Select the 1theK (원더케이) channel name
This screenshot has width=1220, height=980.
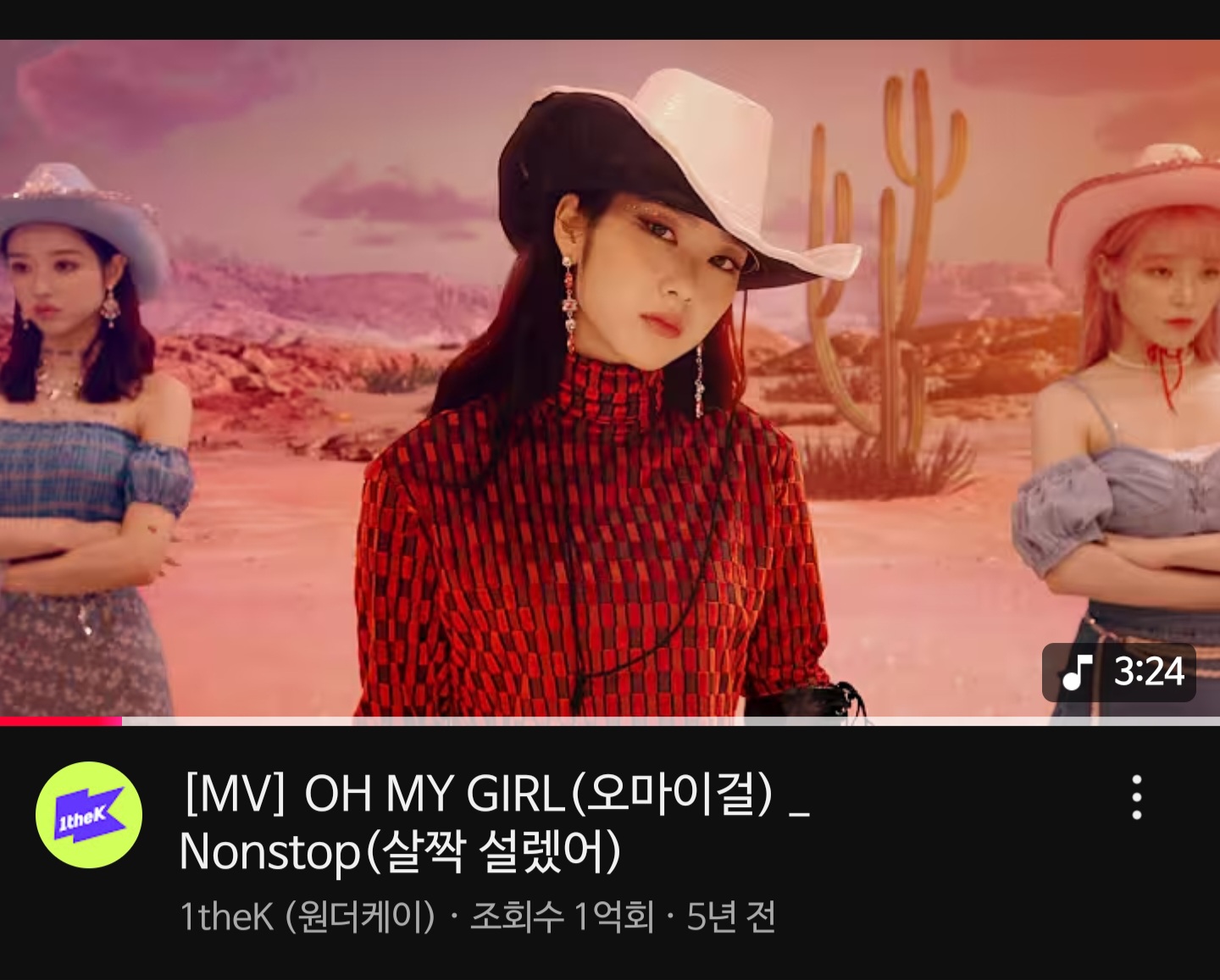pyautogui.click(x=308, y=916)
